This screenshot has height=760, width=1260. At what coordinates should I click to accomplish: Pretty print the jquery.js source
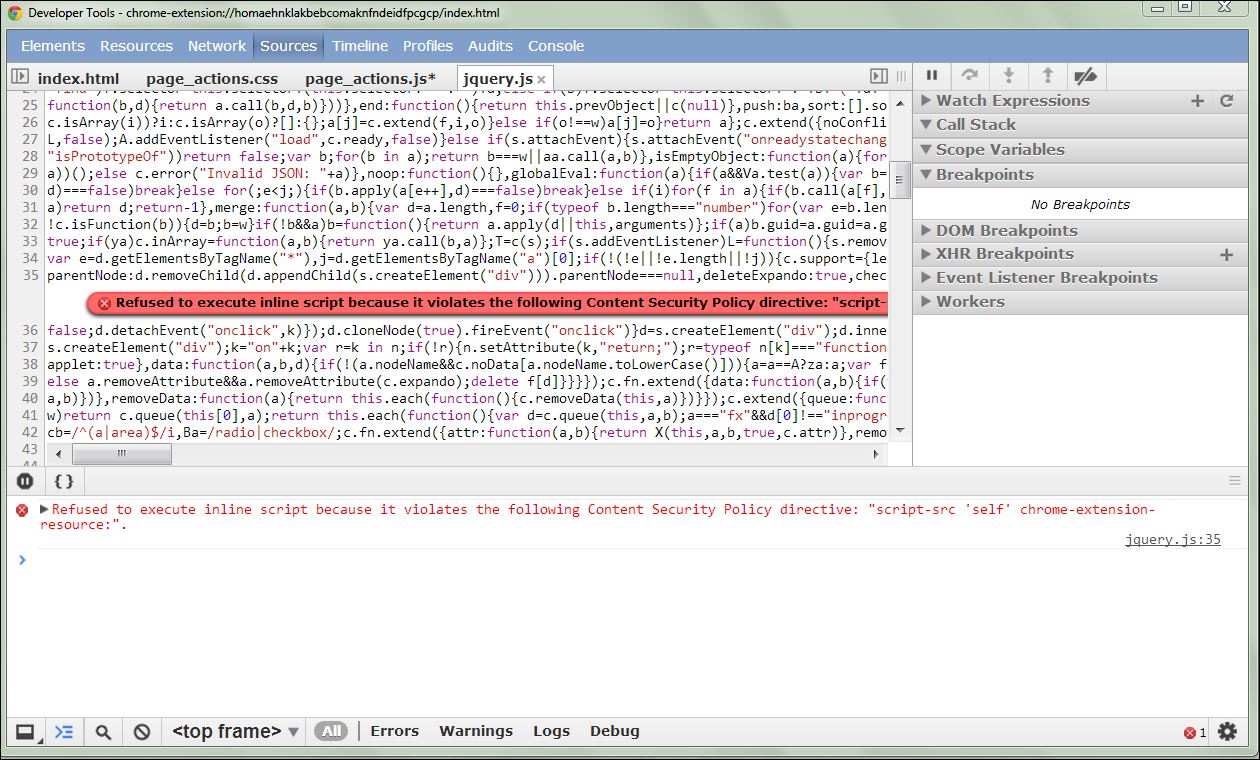64,481
